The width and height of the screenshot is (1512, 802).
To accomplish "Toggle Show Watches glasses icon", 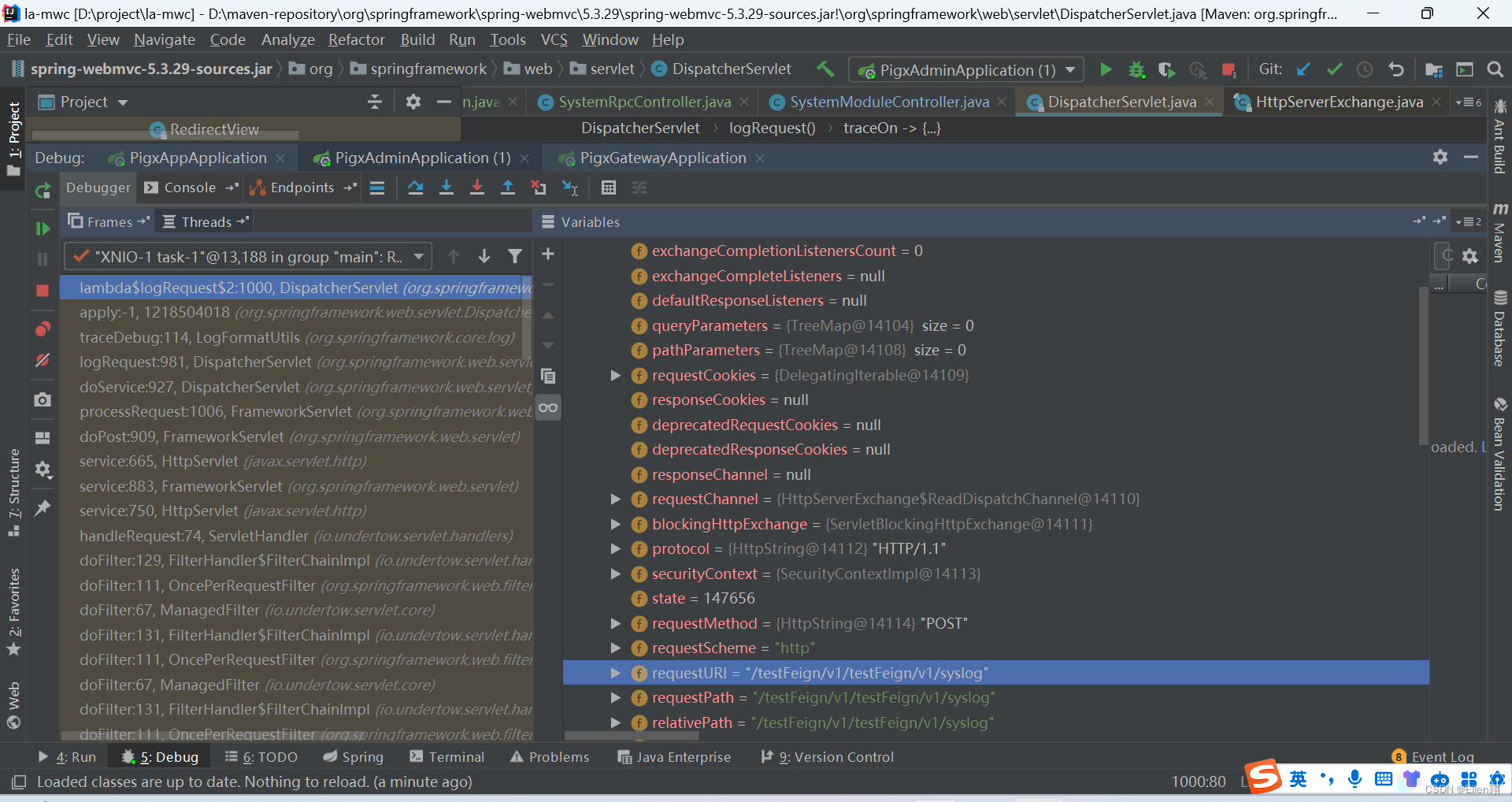I will tap(548, 407).
